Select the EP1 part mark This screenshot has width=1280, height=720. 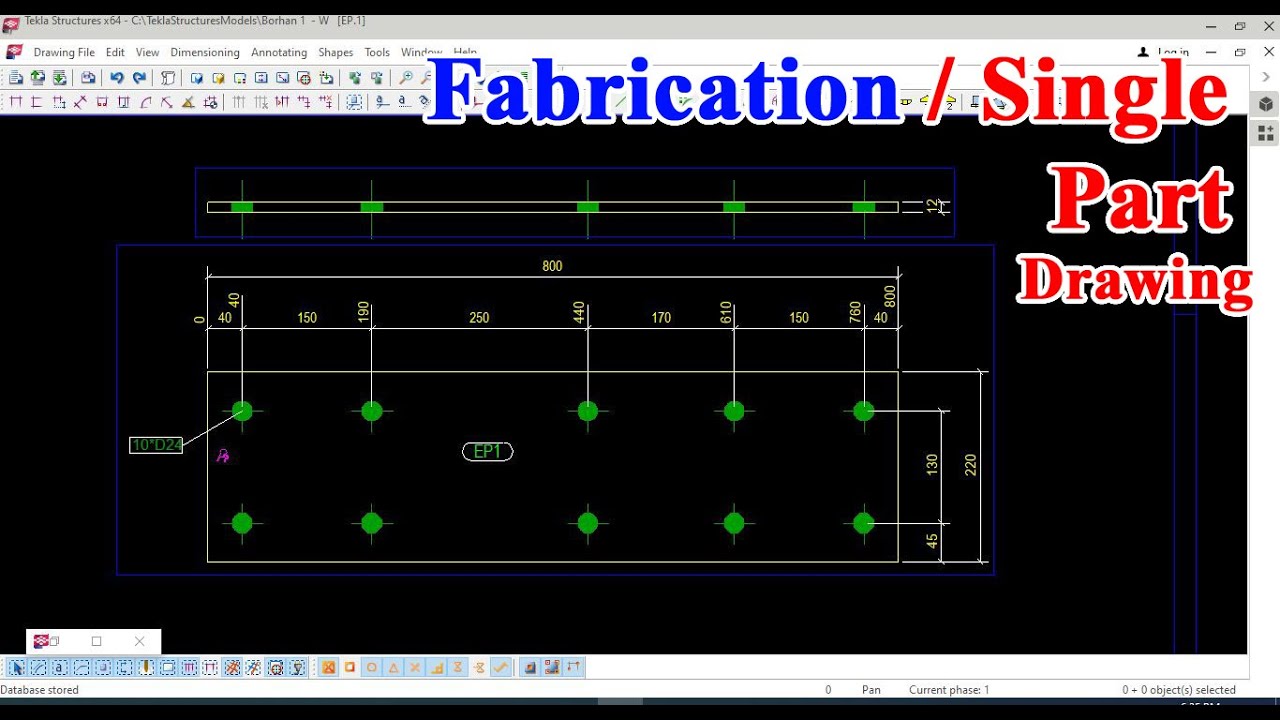click(x=487, y=452)
